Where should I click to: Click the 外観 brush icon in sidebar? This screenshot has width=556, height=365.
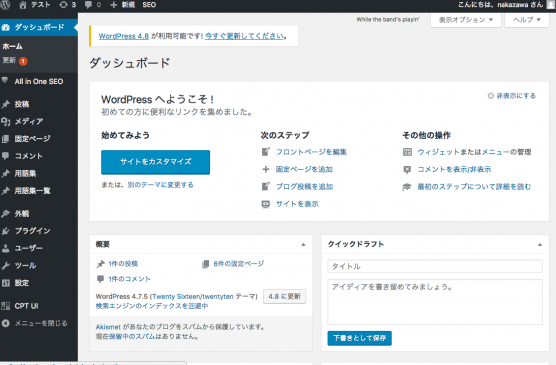click(x=5, y=214)
